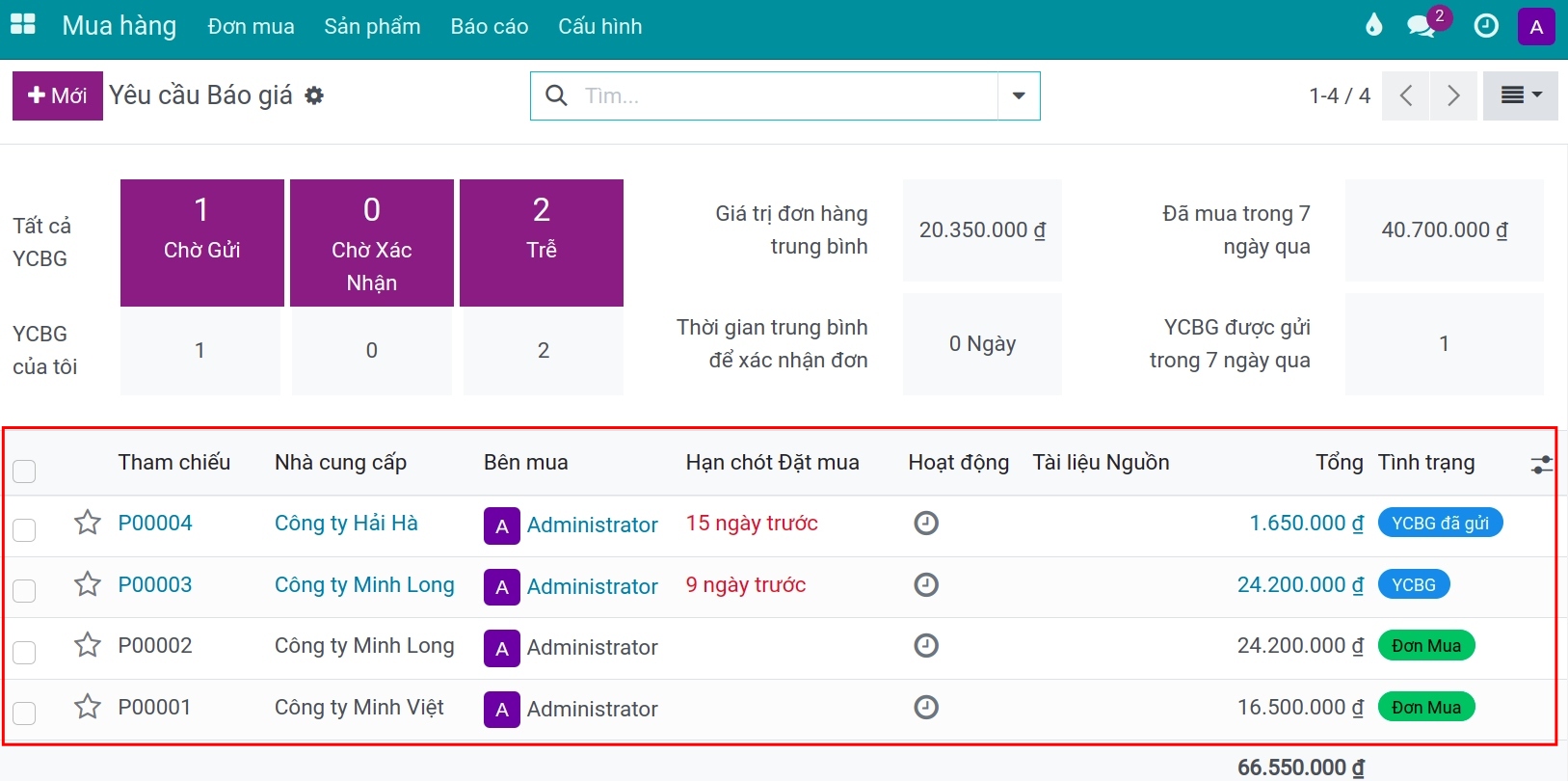Sort by Tình trạng column header
This screenshot has height=781, width=1568.
tap(1426, 463)
